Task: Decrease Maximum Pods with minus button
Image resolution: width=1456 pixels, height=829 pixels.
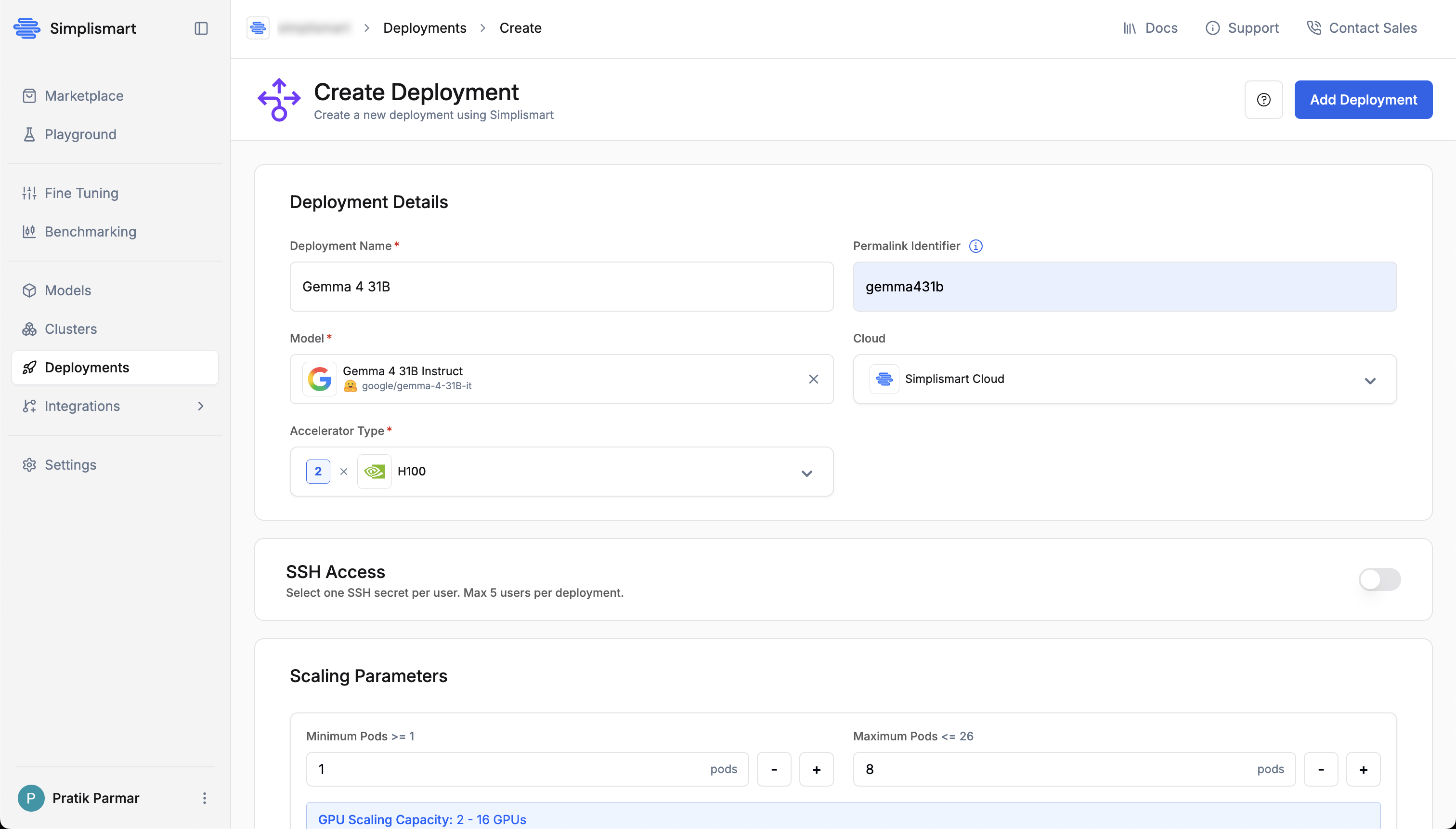Action: click(1321, 770)
